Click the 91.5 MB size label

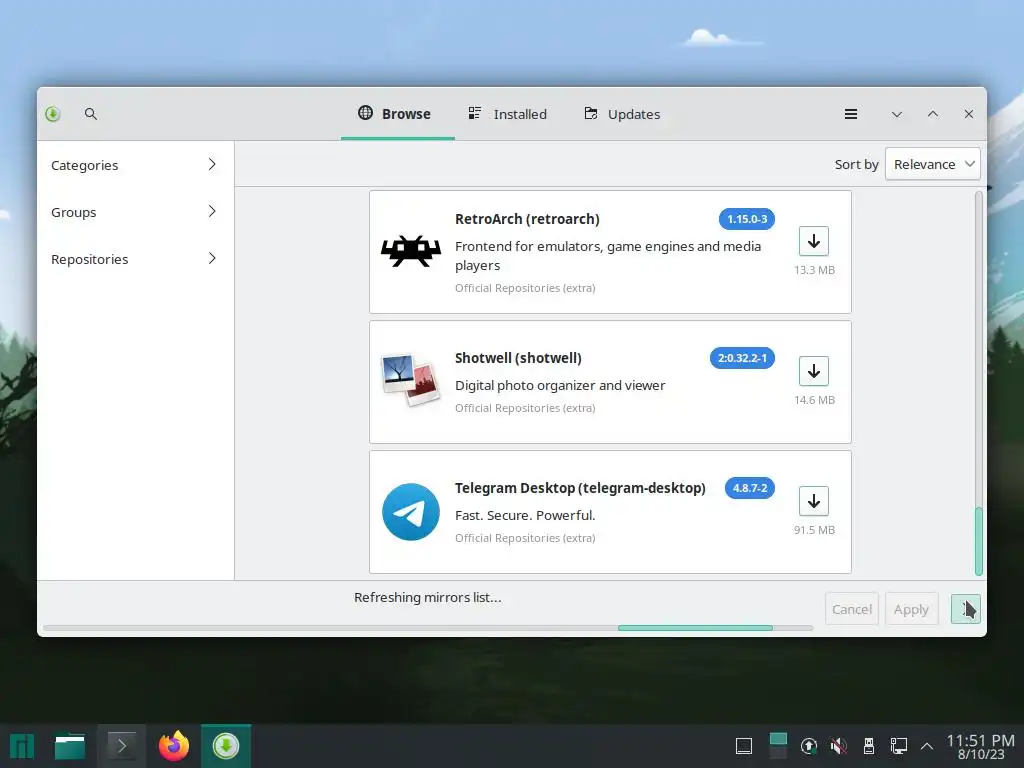tap(814, 530)
